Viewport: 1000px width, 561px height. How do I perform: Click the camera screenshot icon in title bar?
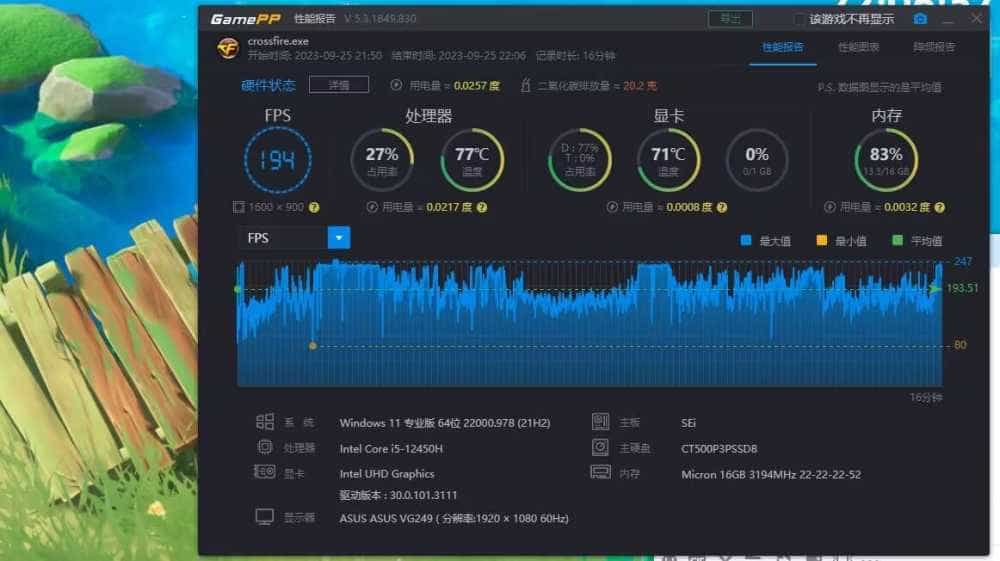pos(920,19)
